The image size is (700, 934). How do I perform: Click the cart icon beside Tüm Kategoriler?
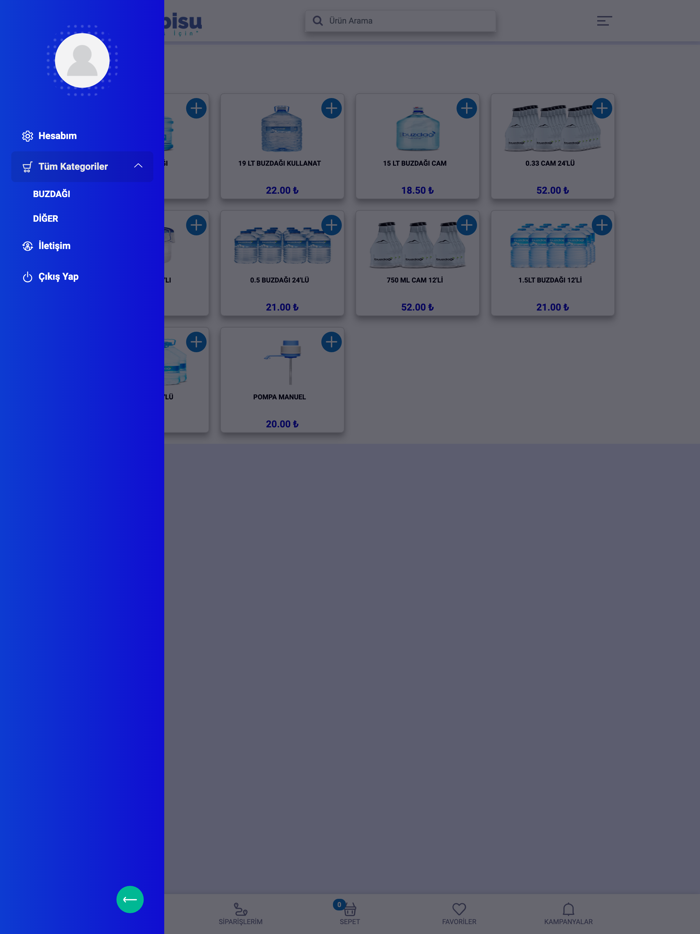point(27,167)
